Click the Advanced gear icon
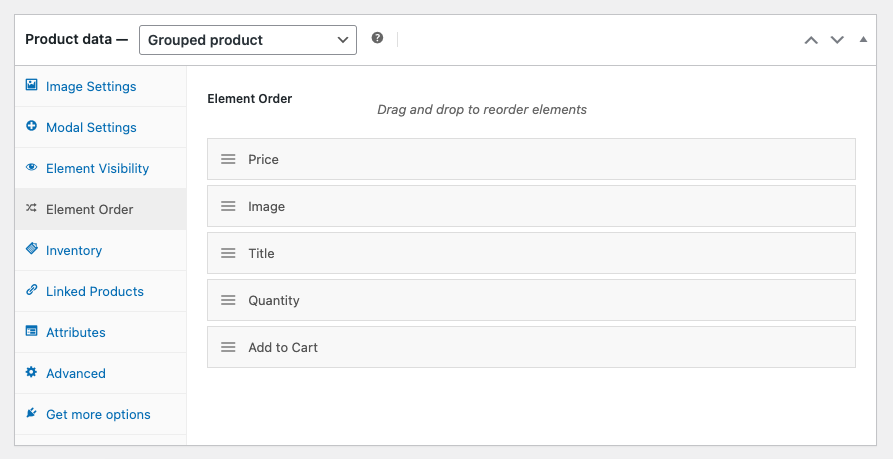 pyautogui.click(x=31, y=373)
